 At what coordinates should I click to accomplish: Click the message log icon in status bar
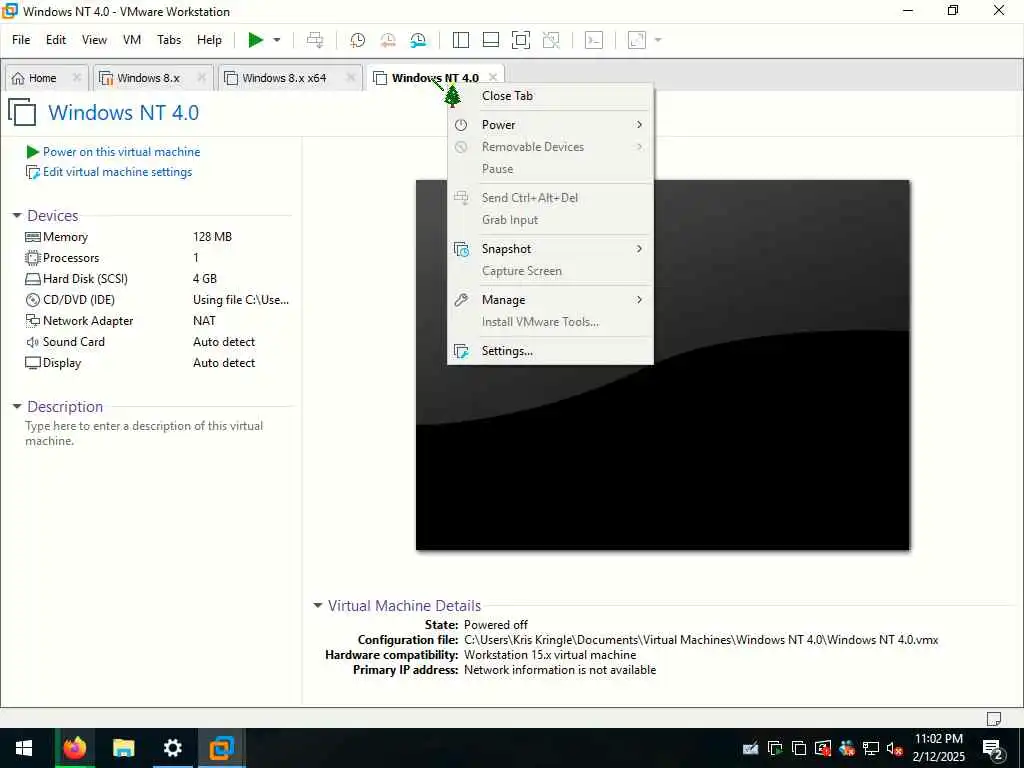pos(993,718)
